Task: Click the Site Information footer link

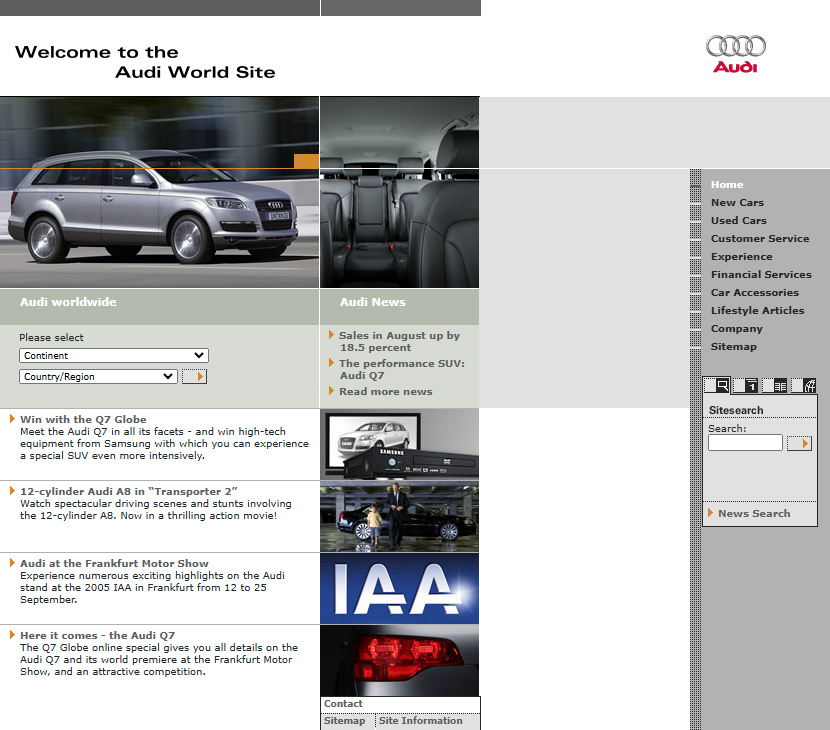Action: tap(420, 720)
